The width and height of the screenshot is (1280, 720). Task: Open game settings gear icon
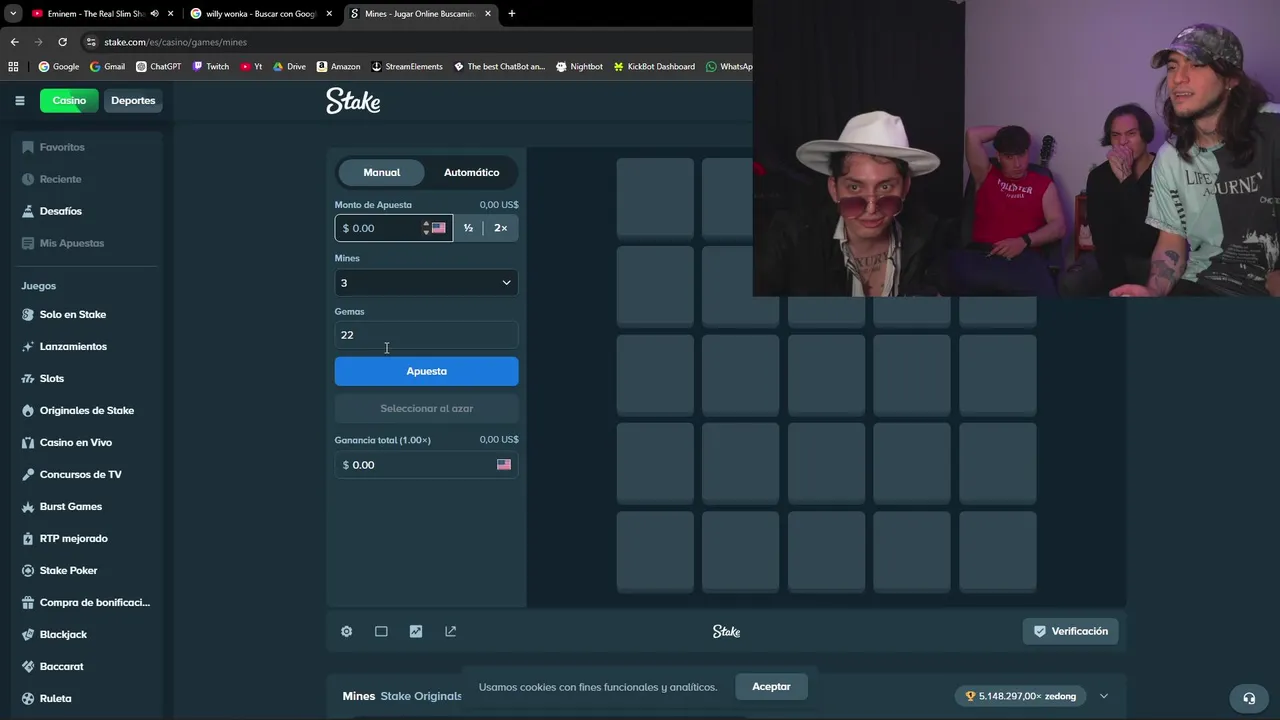click(x=346, y=631)
